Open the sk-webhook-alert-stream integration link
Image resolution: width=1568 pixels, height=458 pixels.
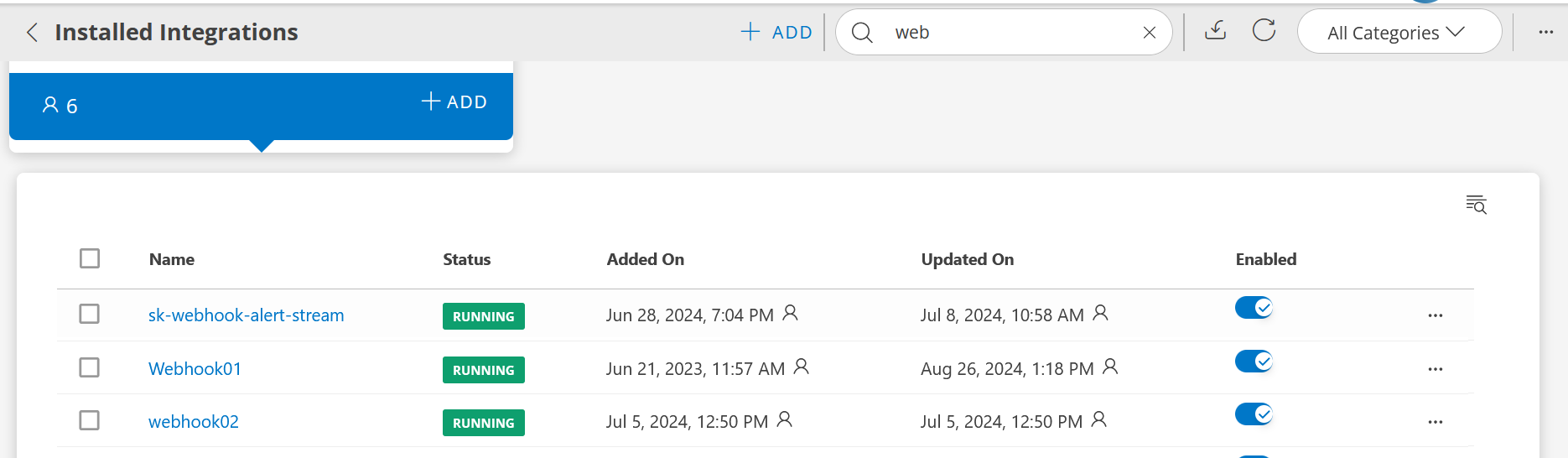(247, 315)
